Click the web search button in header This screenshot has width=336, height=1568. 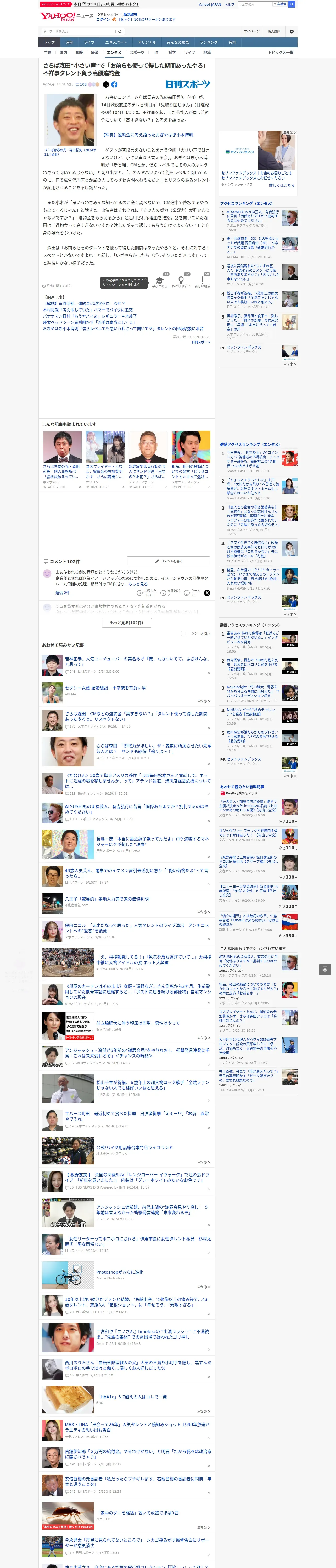pos(292,4)
